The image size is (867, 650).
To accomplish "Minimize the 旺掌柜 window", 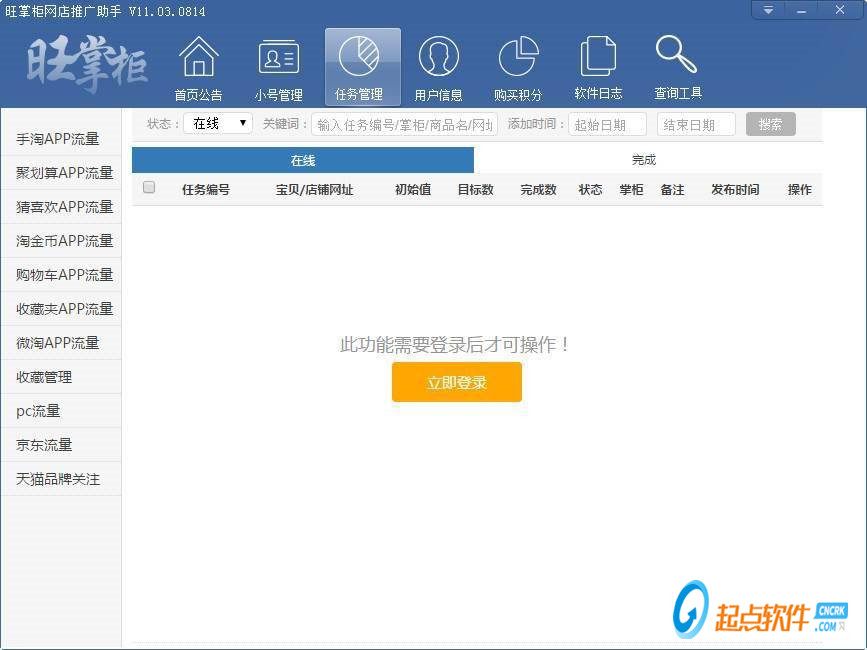I will (802, 10).
